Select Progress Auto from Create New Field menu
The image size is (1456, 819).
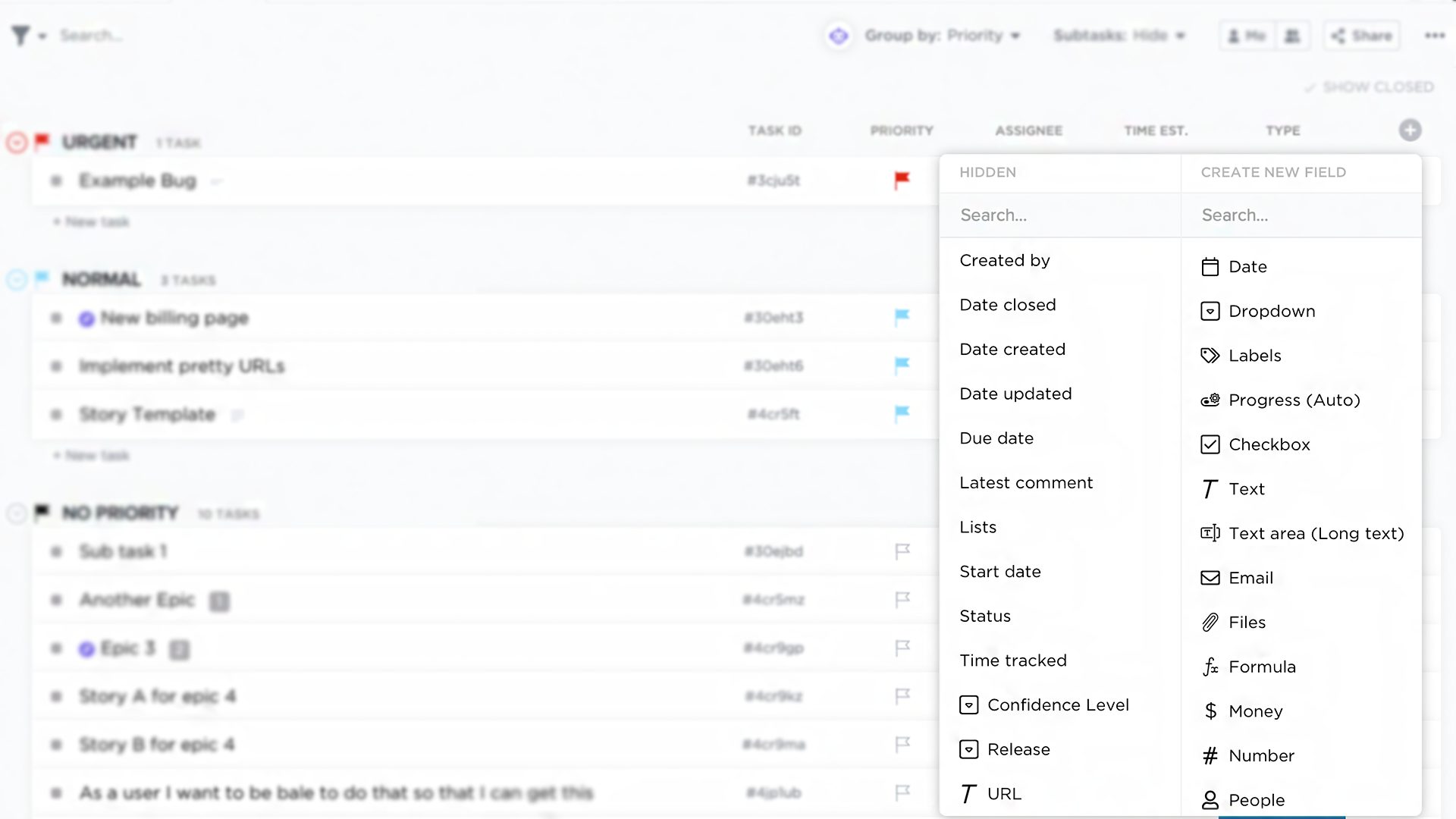[1294, 400]
